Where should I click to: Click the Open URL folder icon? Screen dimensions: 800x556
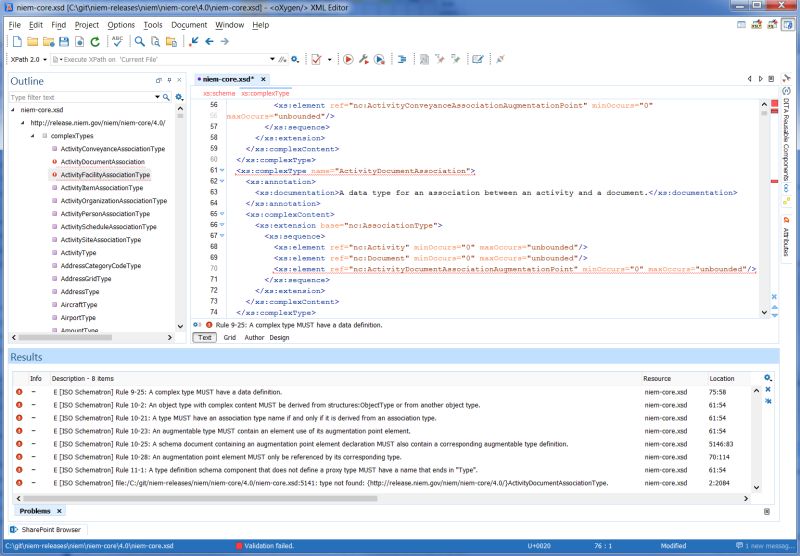[48, 42]
